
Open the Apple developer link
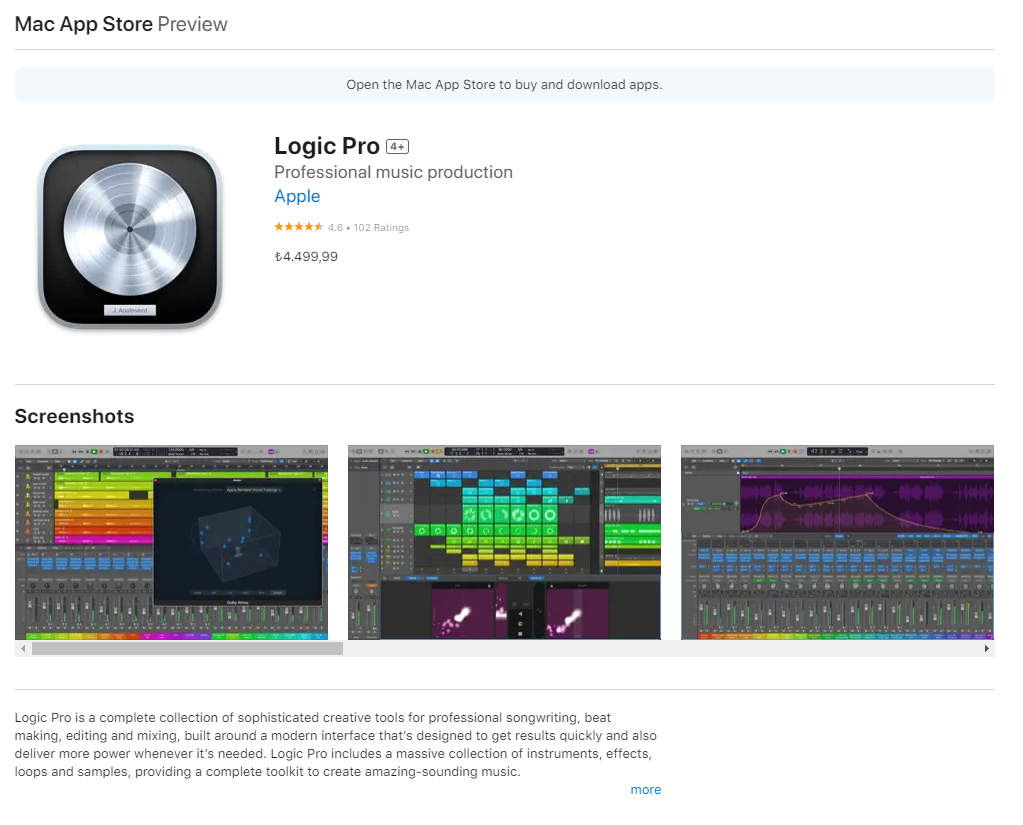[x=297, y=196]
